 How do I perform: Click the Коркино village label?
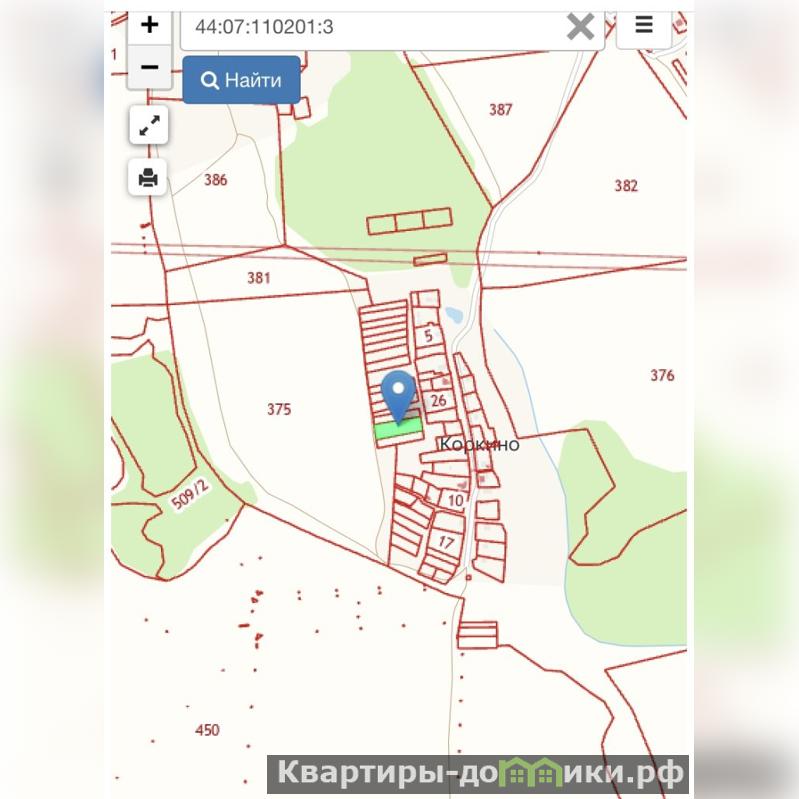(480, 444)
